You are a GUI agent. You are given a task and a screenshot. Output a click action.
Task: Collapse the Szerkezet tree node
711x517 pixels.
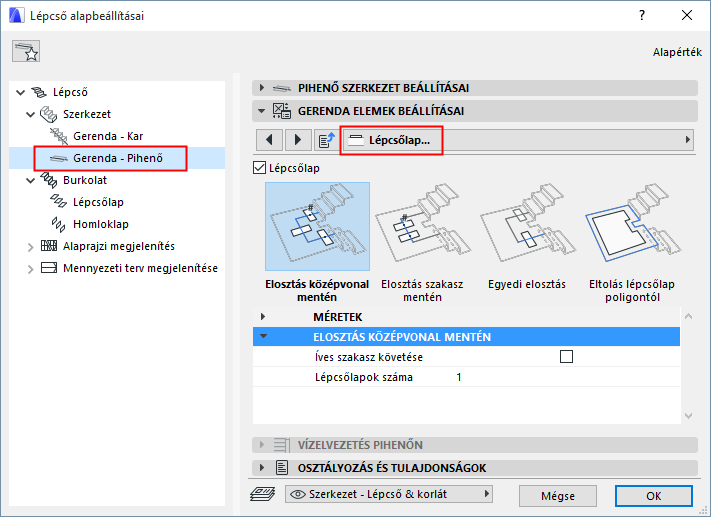click(30, 115)
